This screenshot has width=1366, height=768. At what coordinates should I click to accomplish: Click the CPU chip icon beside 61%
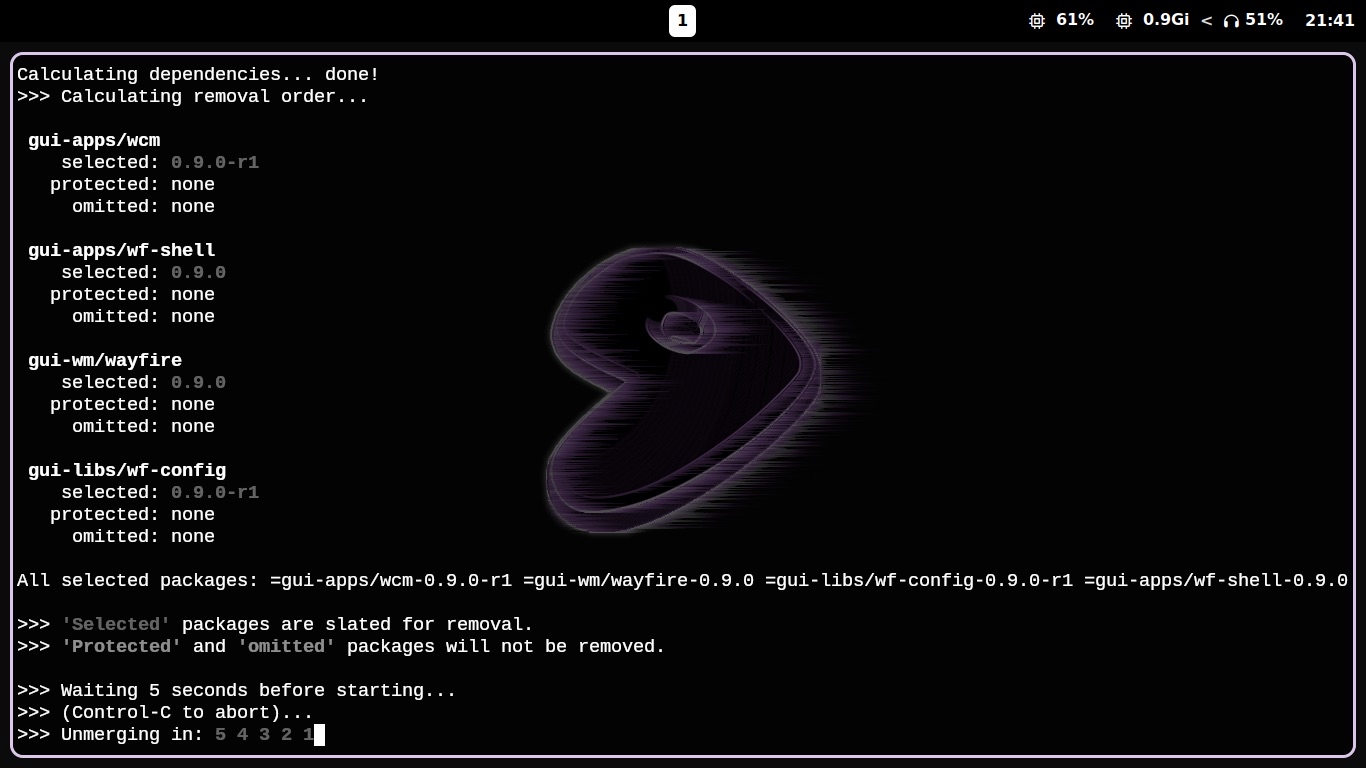click(x=1037, y=21)
